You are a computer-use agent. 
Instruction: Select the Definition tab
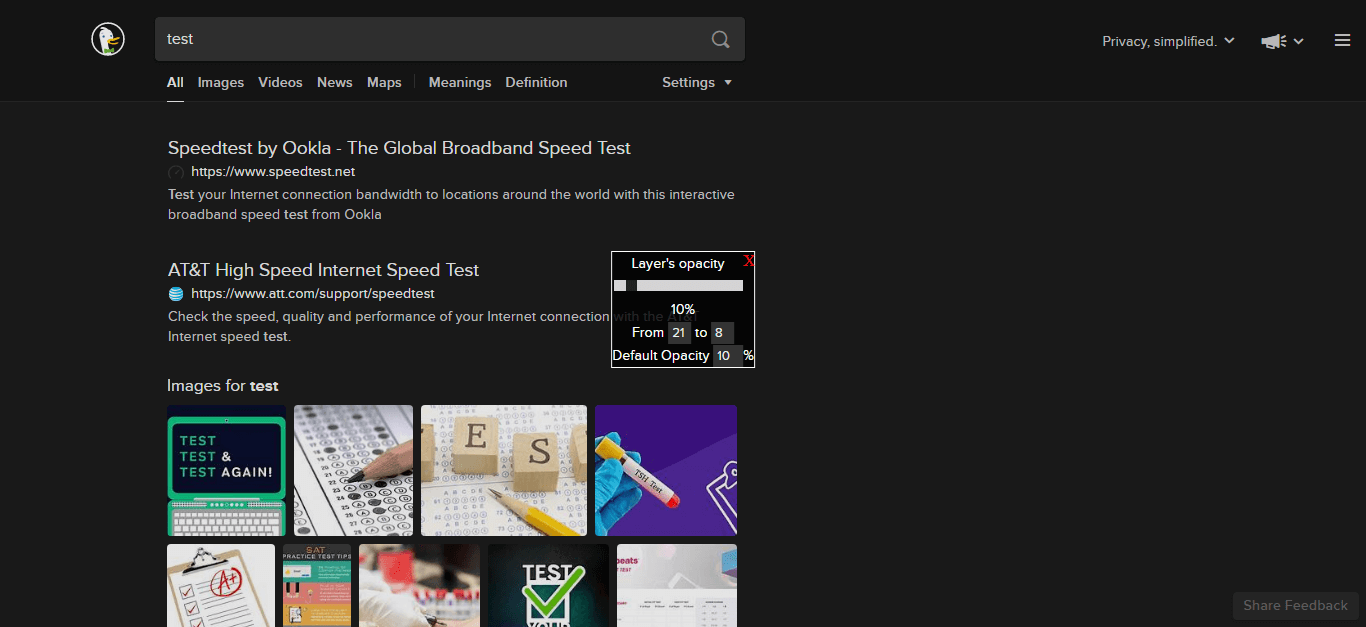click(x=536, y=83)
